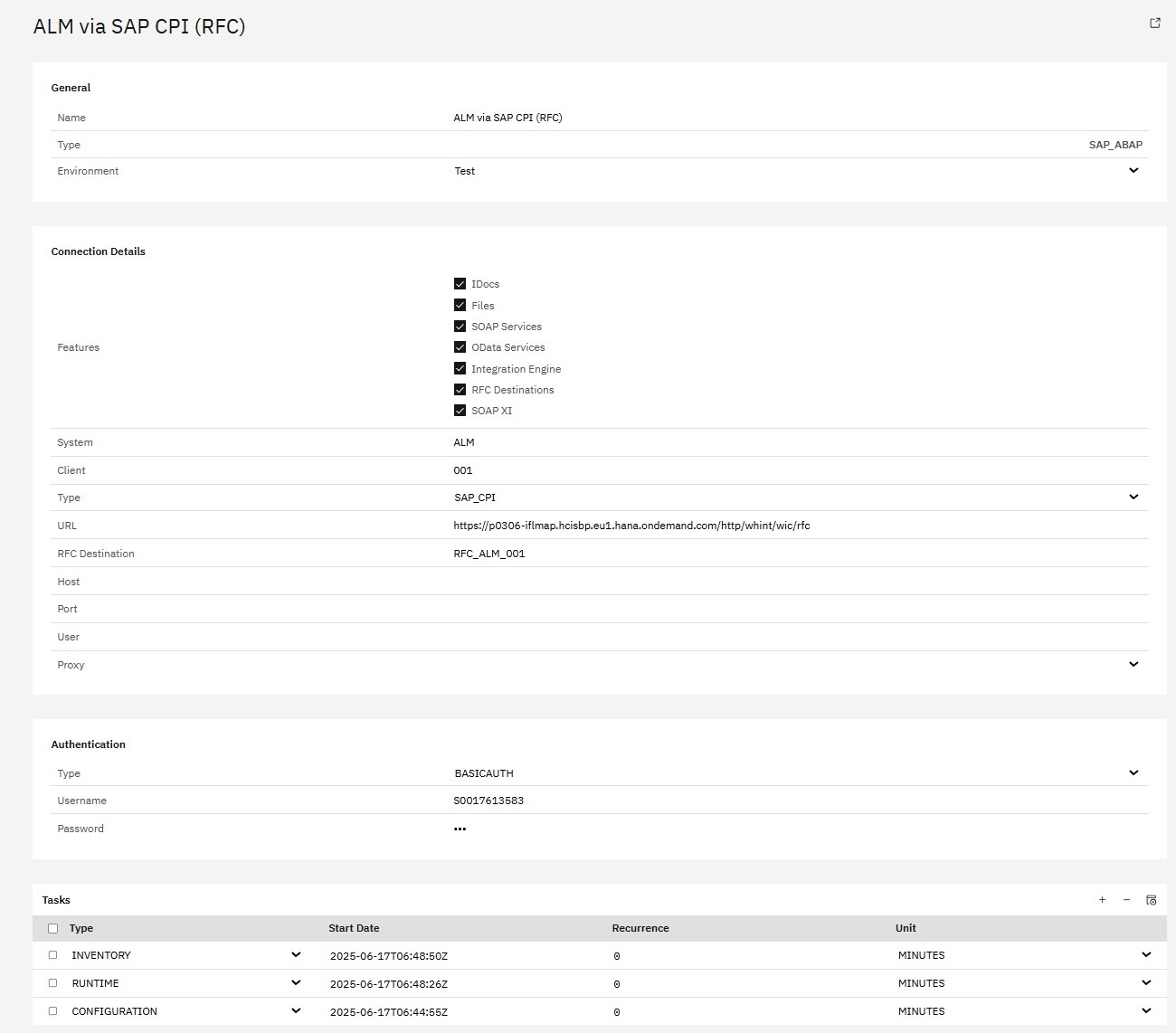The image size is (1176, 1033).
Task: Select the INVENTORY task row checkbox
Action: 53,955
